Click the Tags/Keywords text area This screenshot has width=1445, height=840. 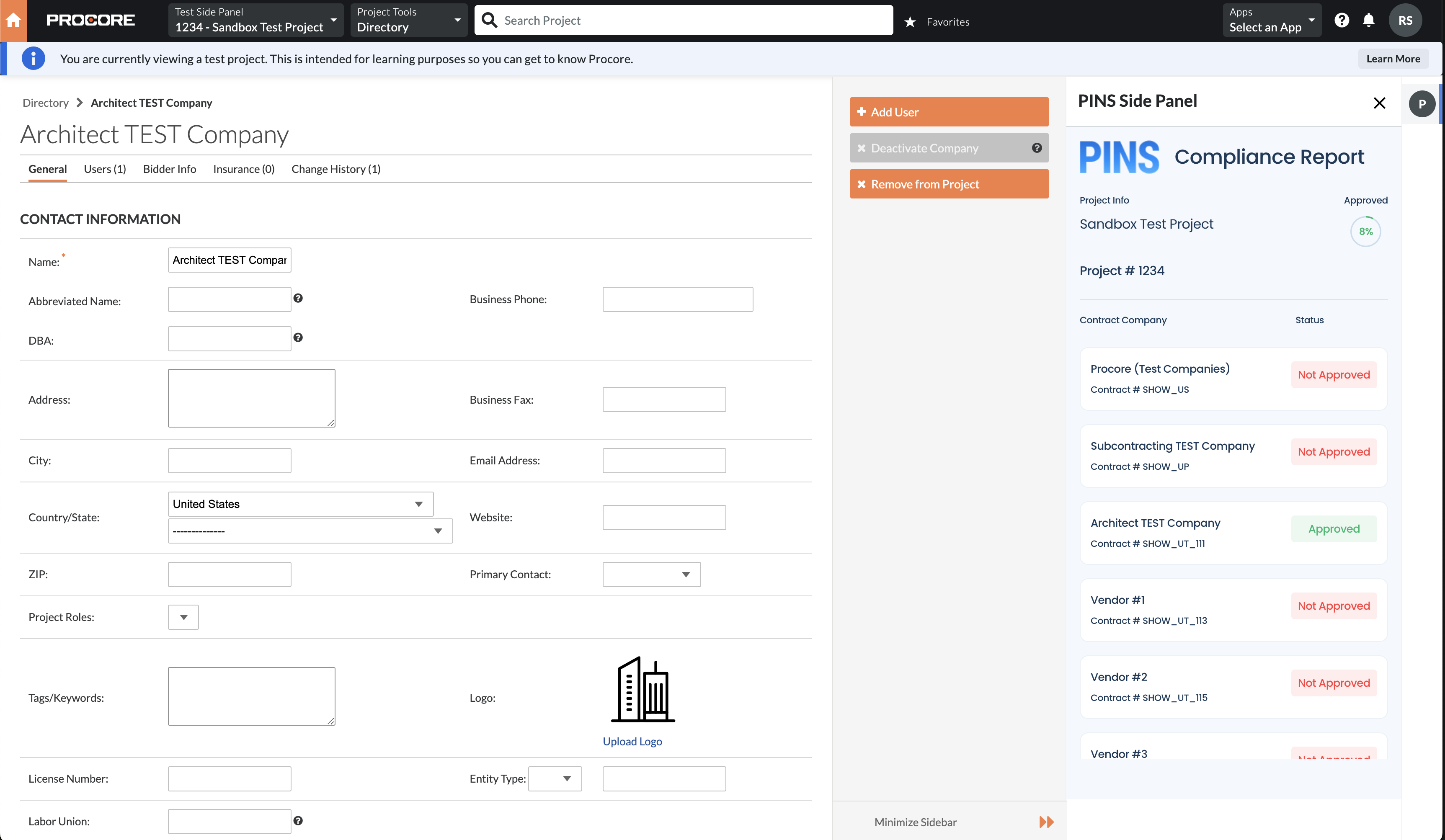(252, 696)
